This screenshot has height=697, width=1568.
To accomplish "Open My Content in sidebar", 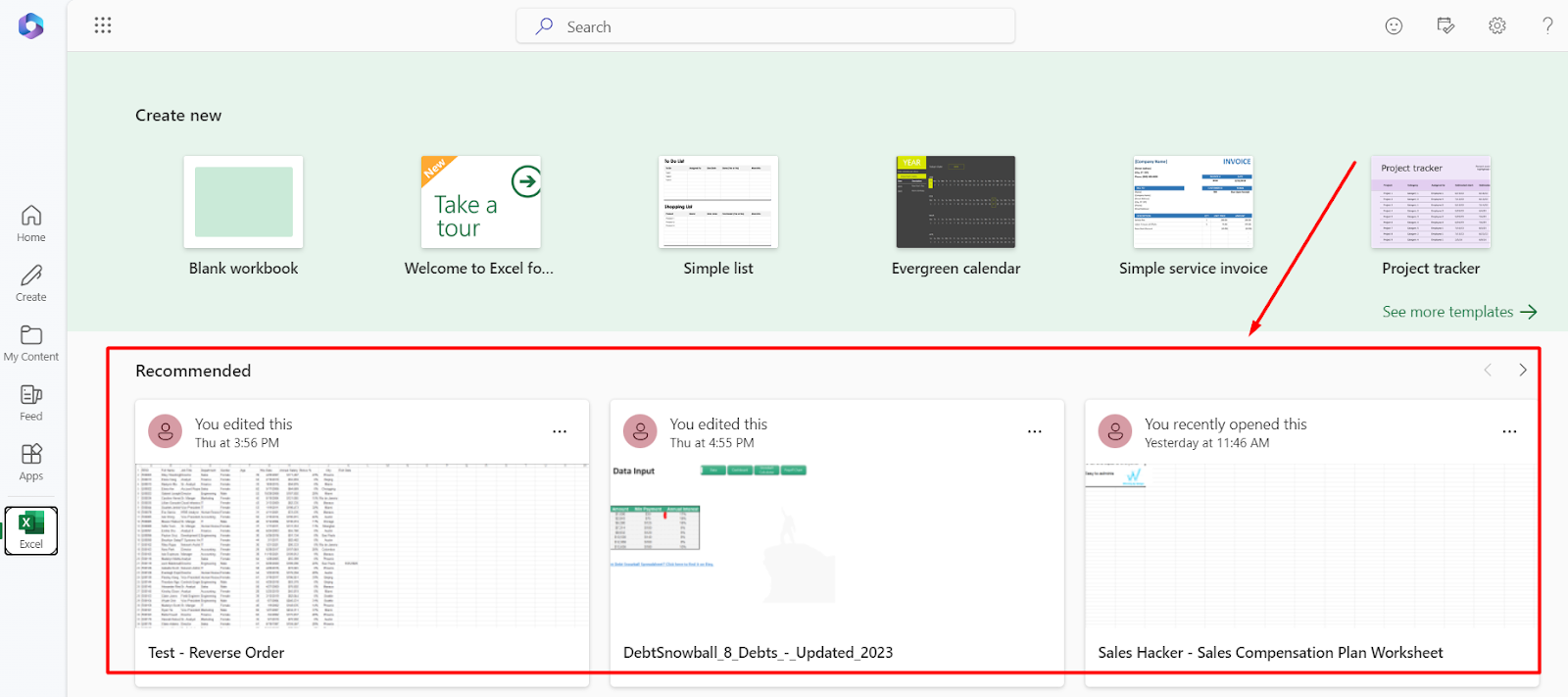I will coord(31,343).
